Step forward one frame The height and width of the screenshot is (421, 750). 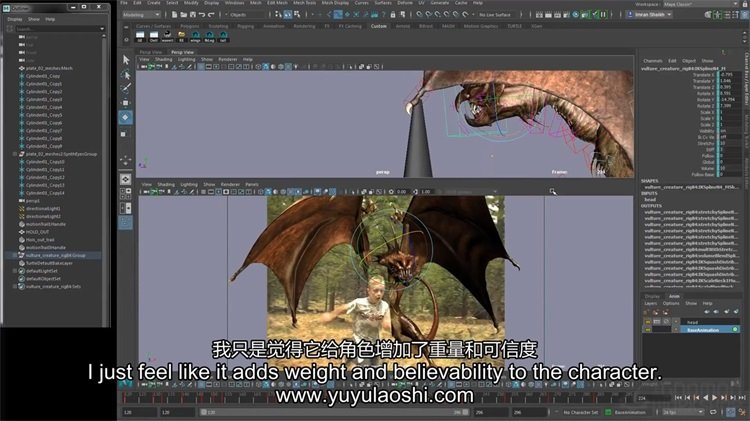point(733,398)
